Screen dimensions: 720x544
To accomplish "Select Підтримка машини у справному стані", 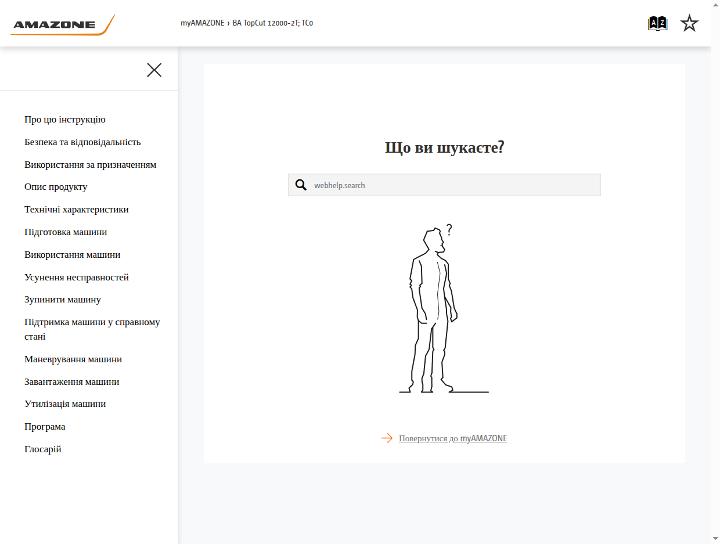I will (x=92, y=329).
